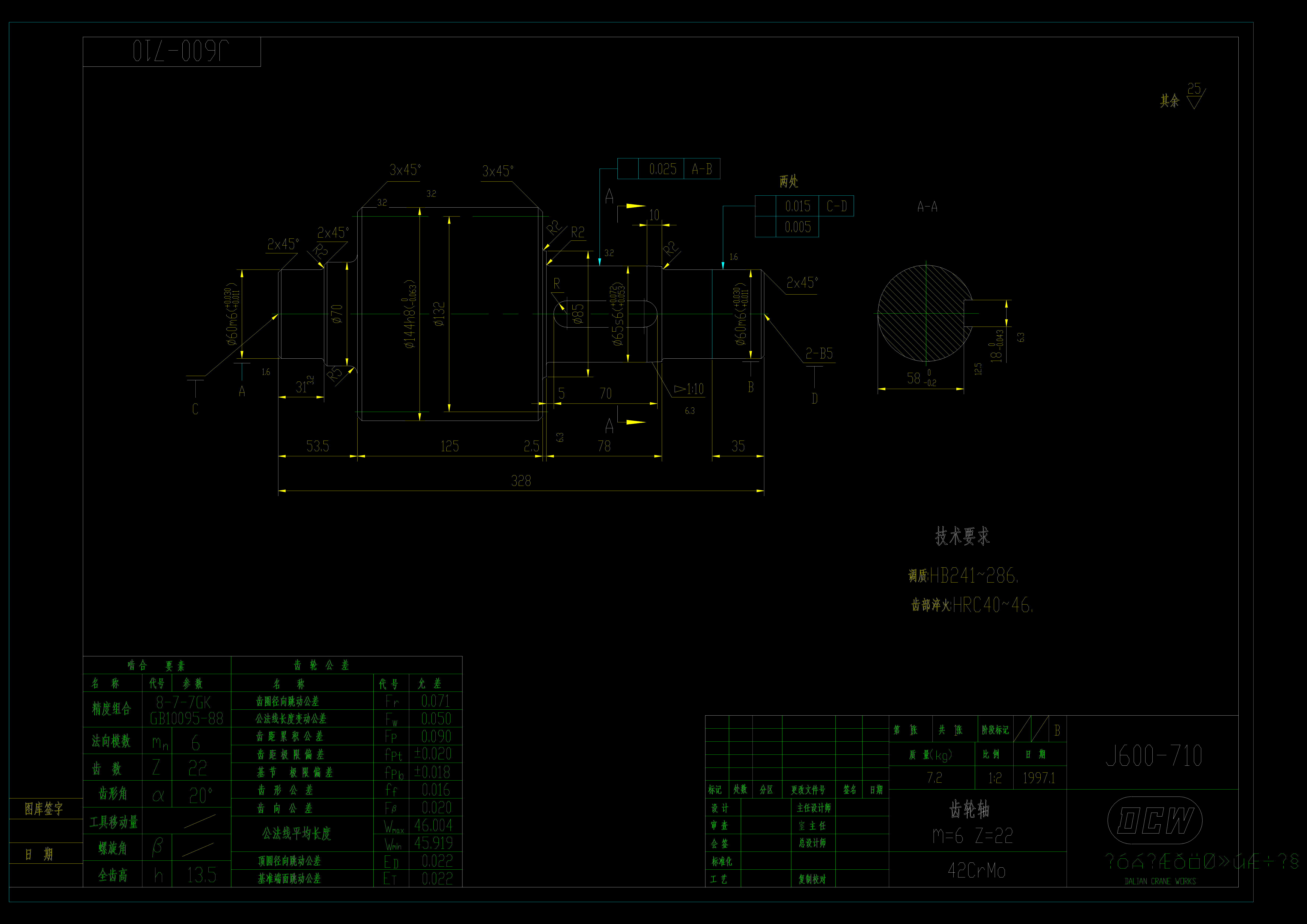Click the 齿圈径向跳动公差 row label

[x=287, y=701]
